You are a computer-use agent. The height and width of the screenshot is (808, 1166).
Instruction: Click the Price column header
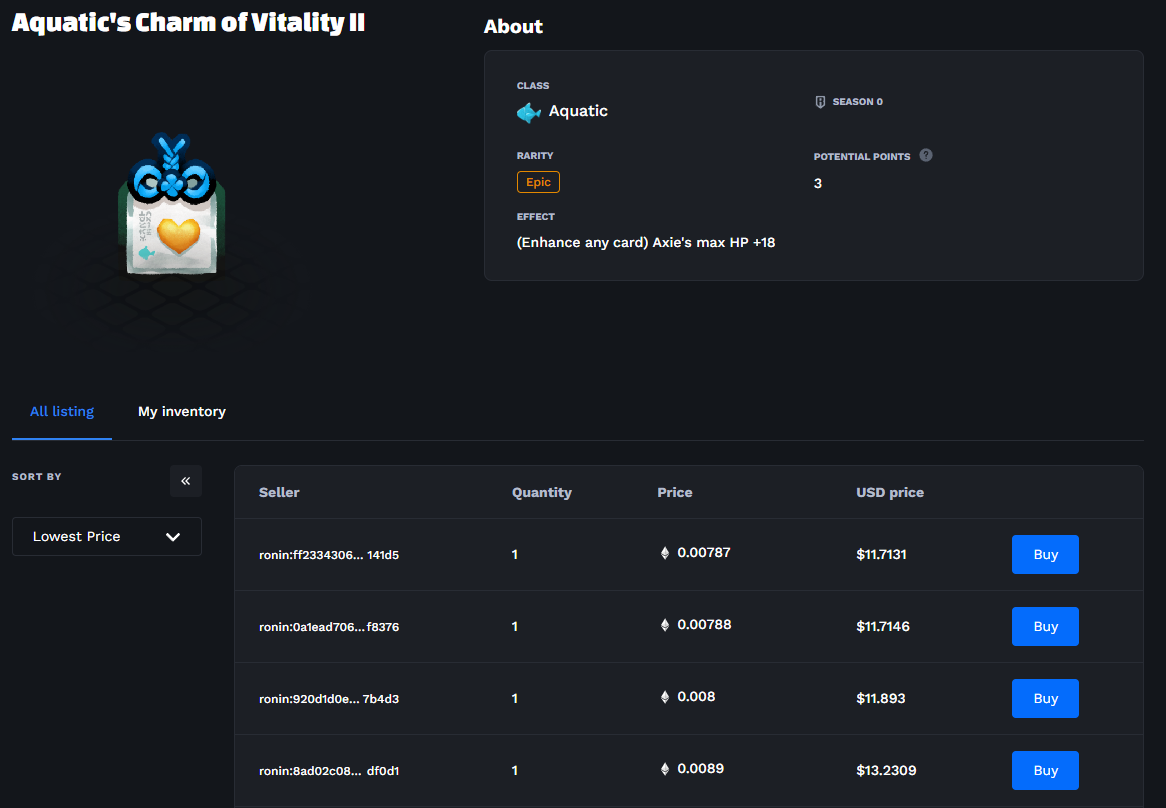(674, 493)
